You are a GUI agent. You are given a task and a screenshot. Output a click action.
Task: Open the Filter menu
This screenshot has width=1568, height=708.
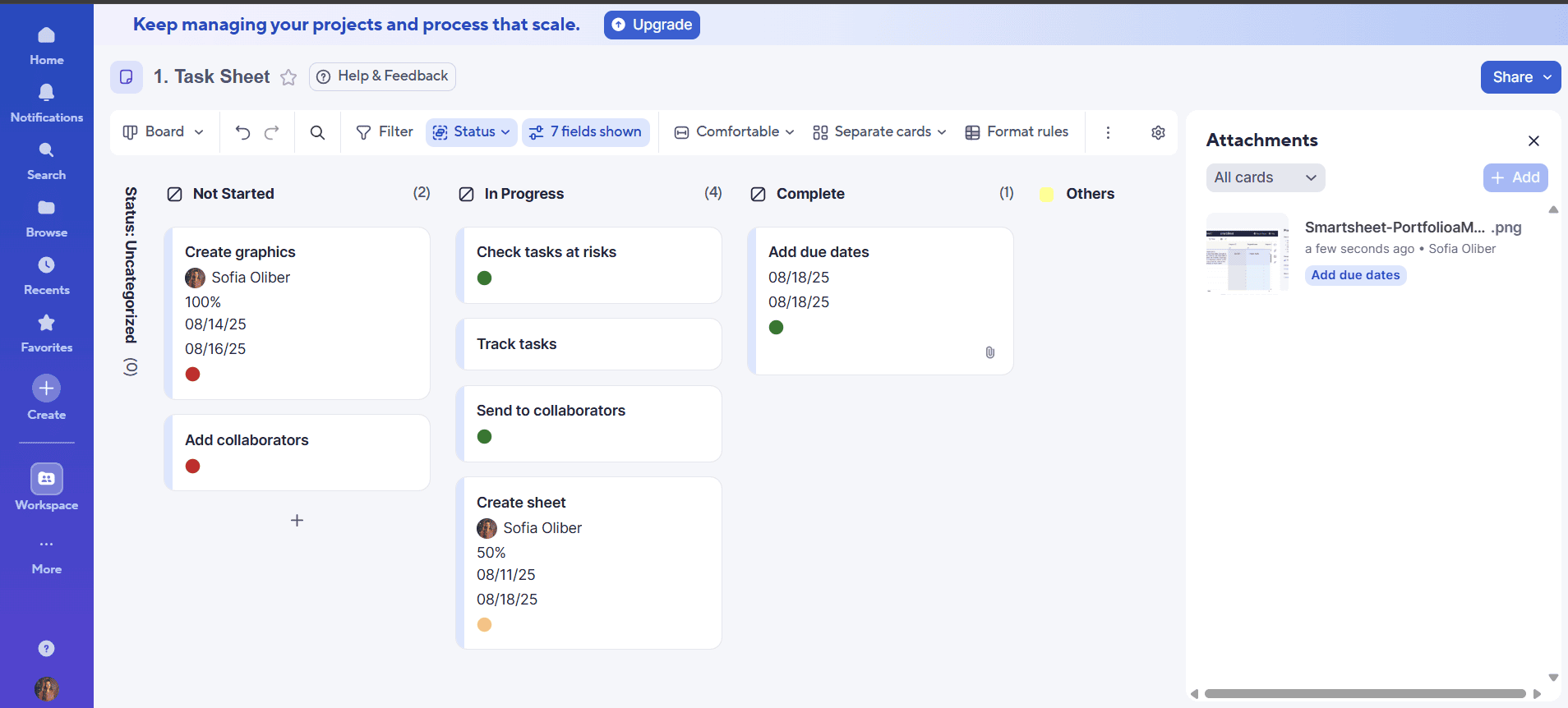pos(385,132)
